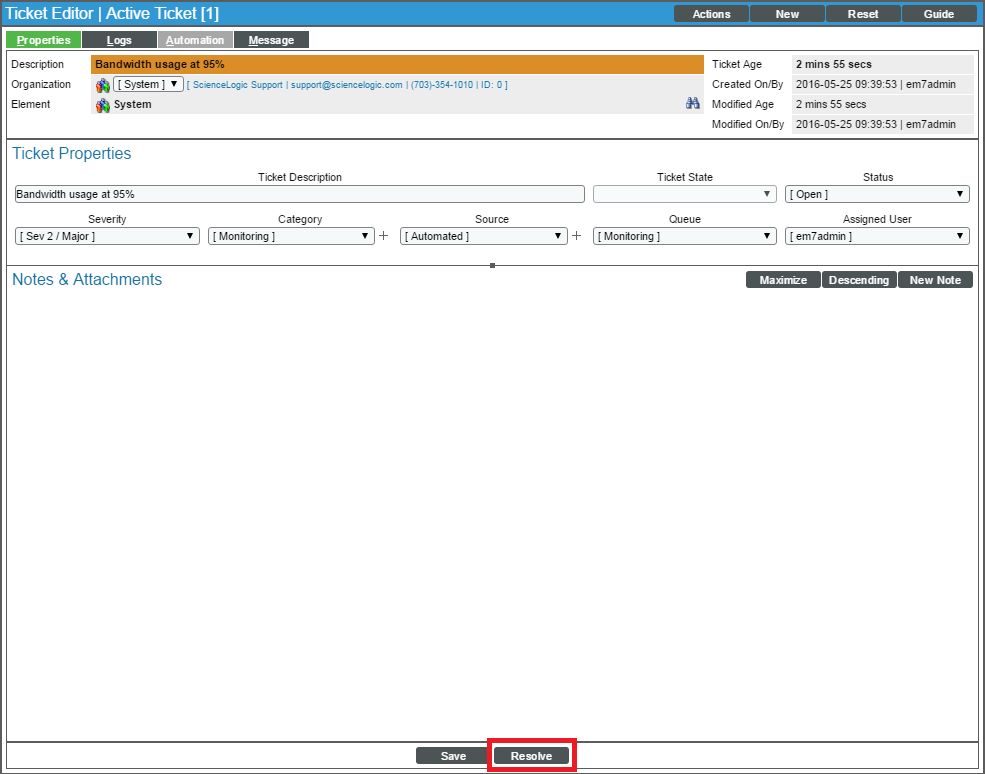Click the binoculars find-element icon

692,104
